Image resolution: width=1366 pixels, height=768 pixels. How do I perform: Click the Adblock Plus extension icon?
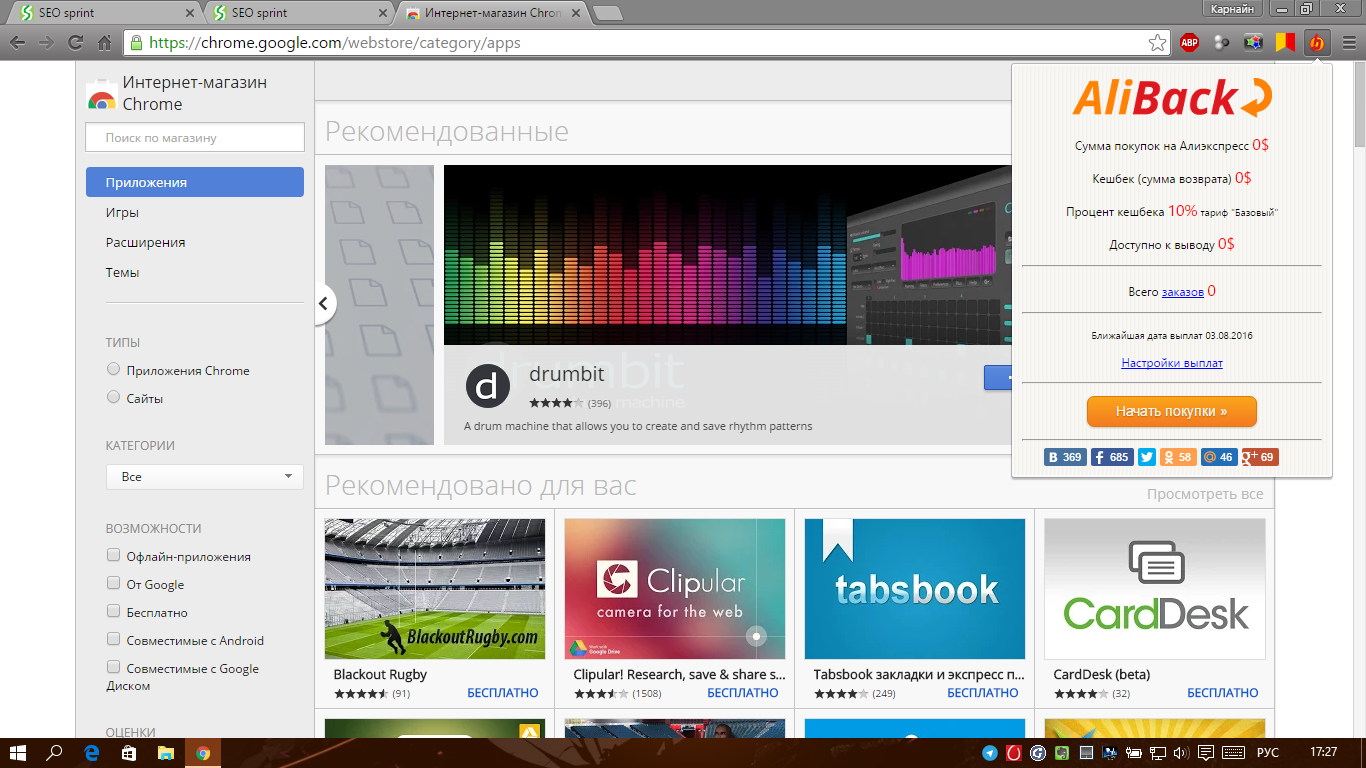coord(1189,43)
